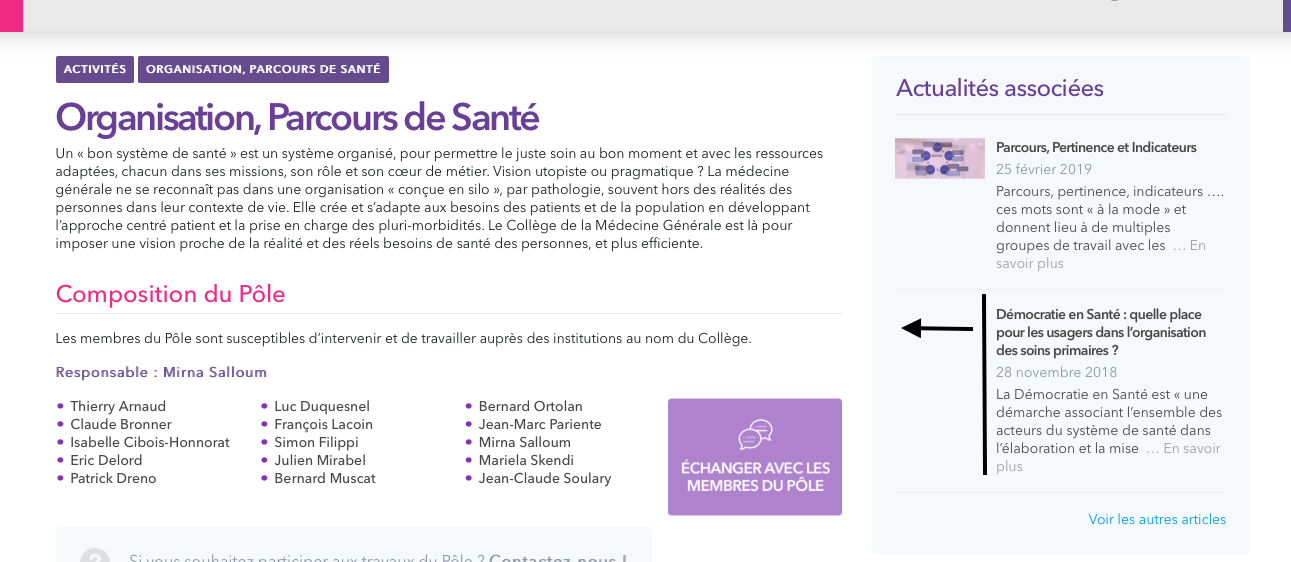The image size is (1291, 562).
Task: Open Voir les autres articles link
Action: 1157,519
